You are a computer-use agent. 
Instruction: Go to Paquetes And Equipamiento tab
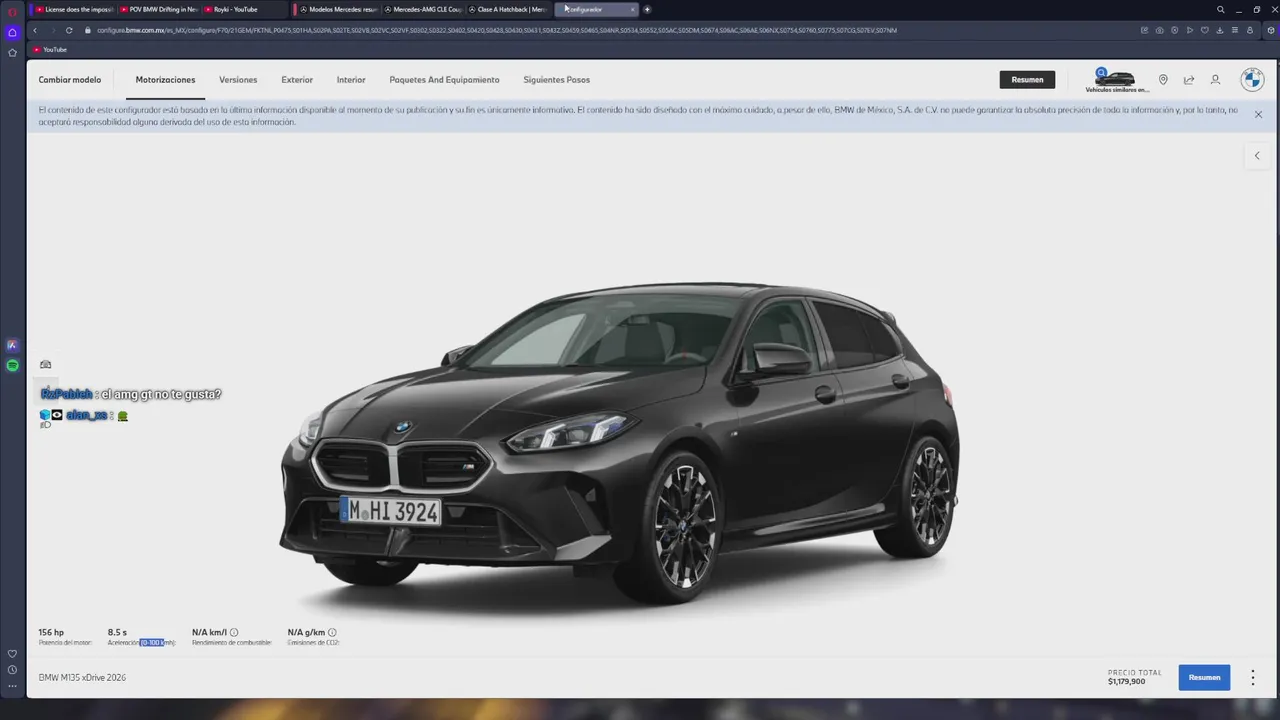click(444, 80)
